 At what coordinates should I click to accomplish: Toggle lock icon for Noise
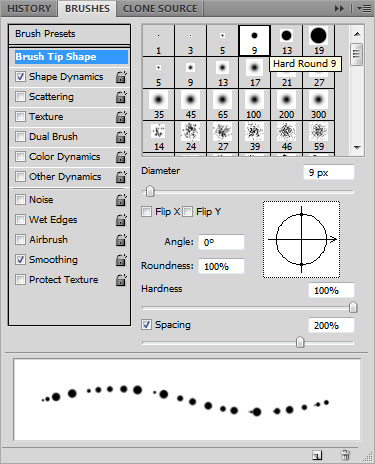121,200
